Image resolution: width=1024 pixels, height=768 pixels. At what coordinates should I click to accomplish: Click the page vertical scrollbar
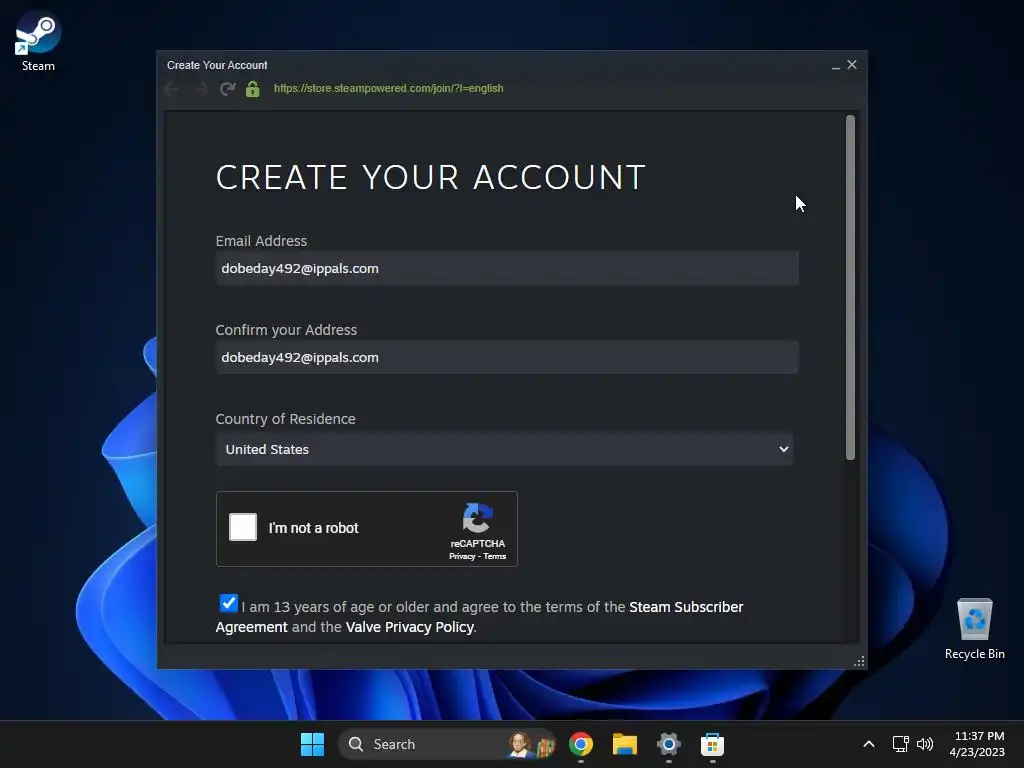point(850,287)
